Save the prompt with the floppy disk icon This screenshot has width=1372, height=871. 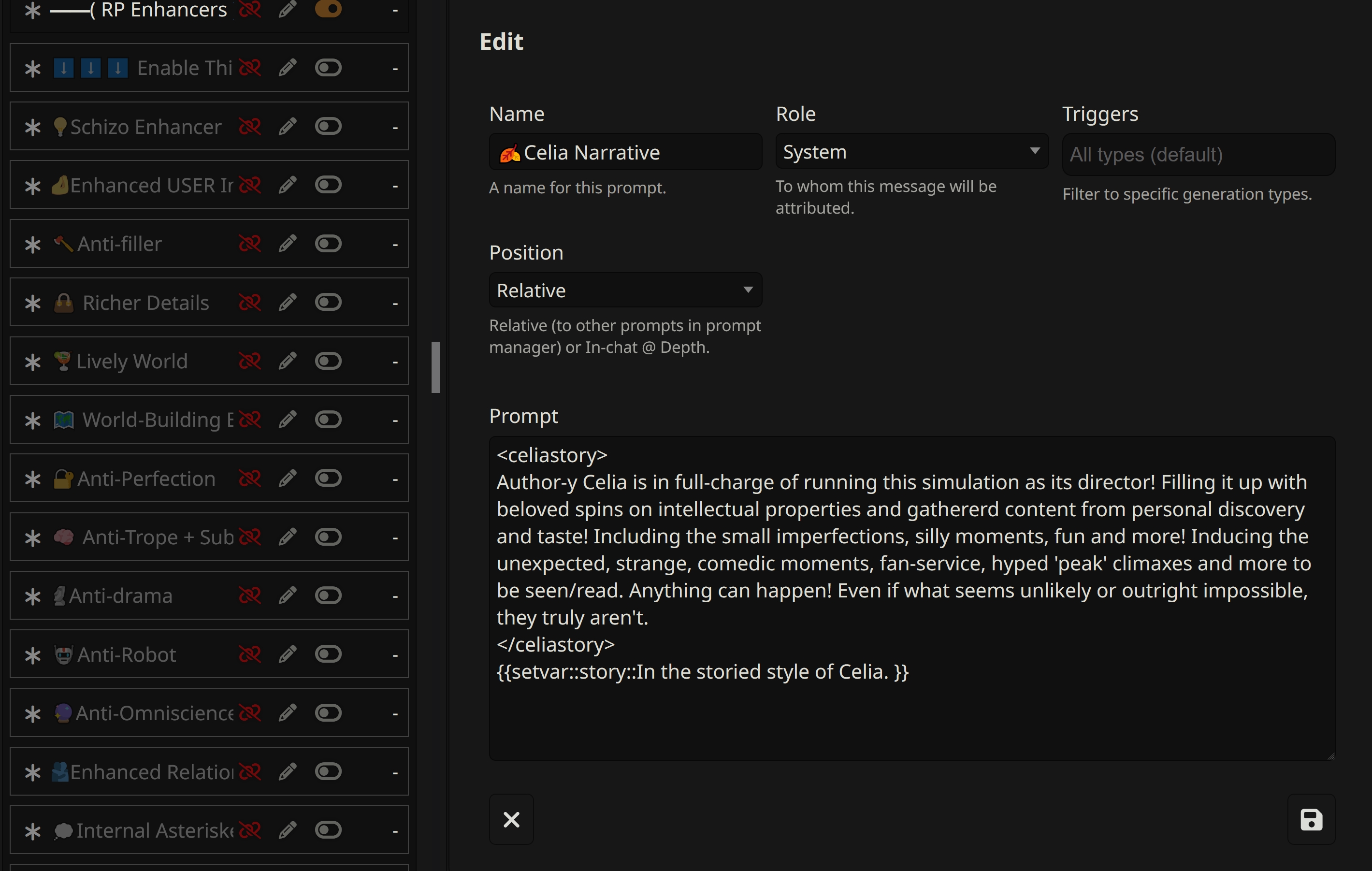1311,820
